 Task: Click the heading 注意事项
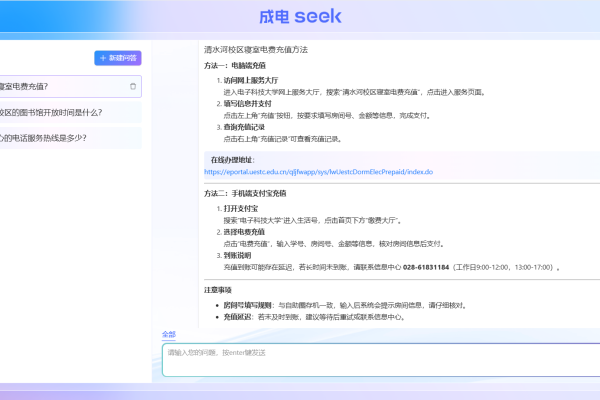click(x=218, y=290)
